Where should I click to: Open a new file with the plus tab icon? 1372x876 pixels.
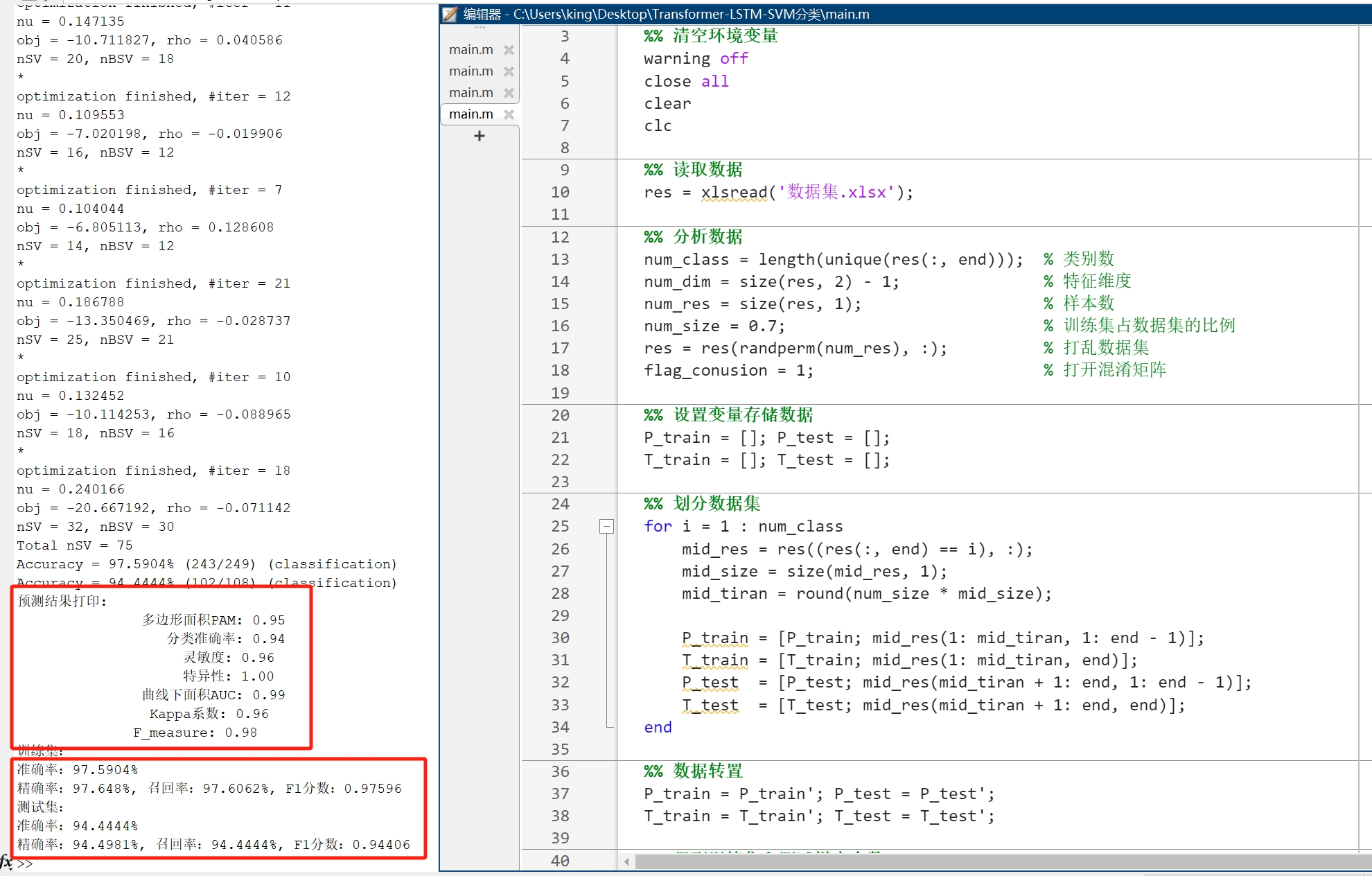point(479,136)
